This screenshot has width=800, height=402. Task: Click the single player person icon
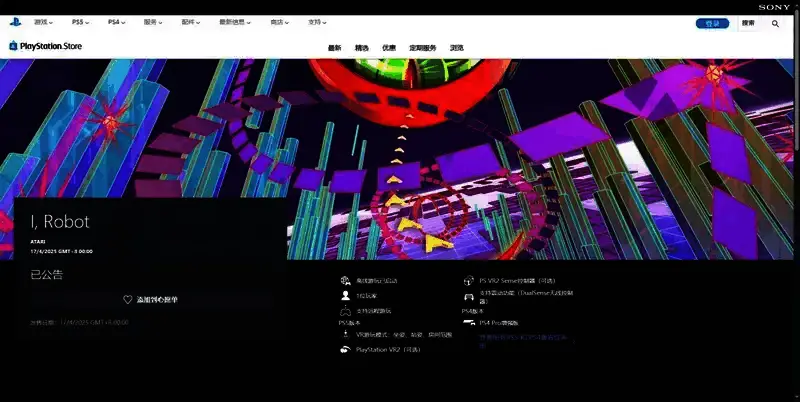coord(345,296)
